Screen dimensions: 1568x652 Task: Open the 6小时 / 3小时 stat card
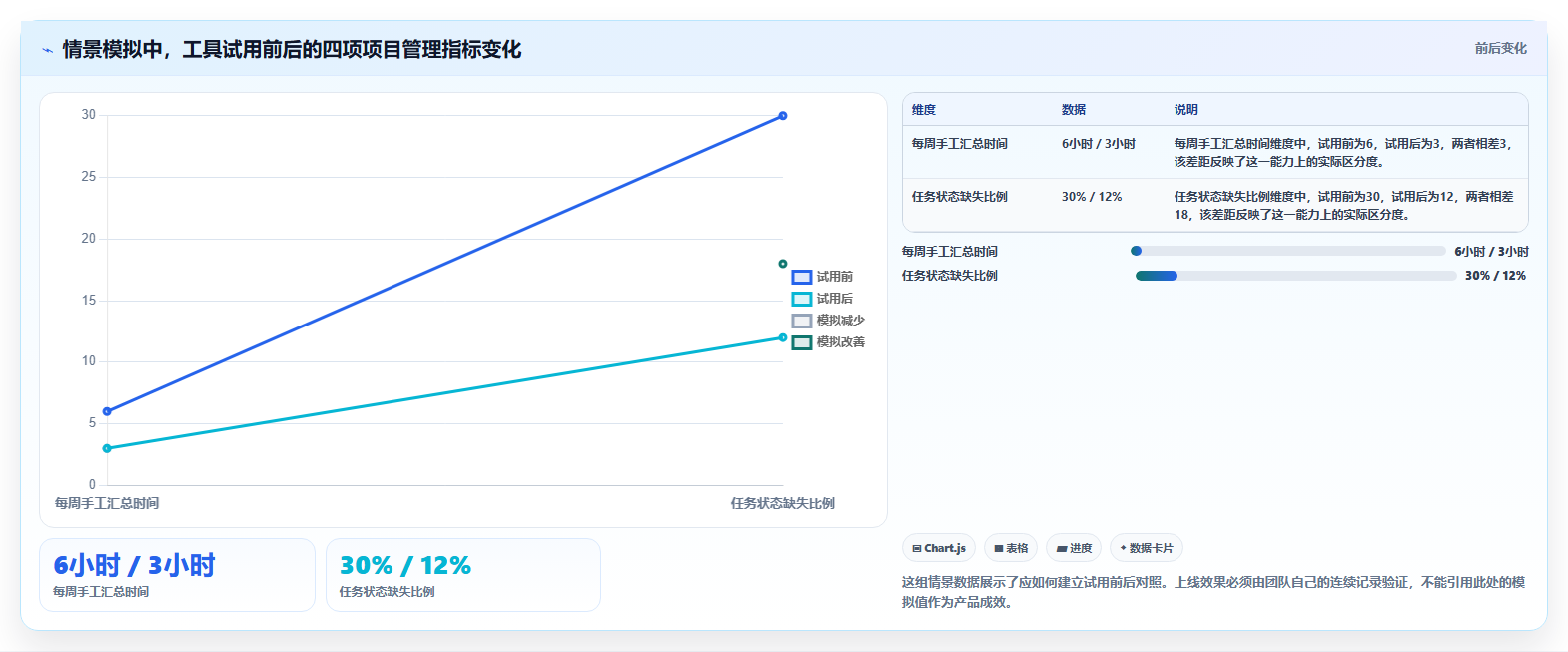click(x=177, y=575)
